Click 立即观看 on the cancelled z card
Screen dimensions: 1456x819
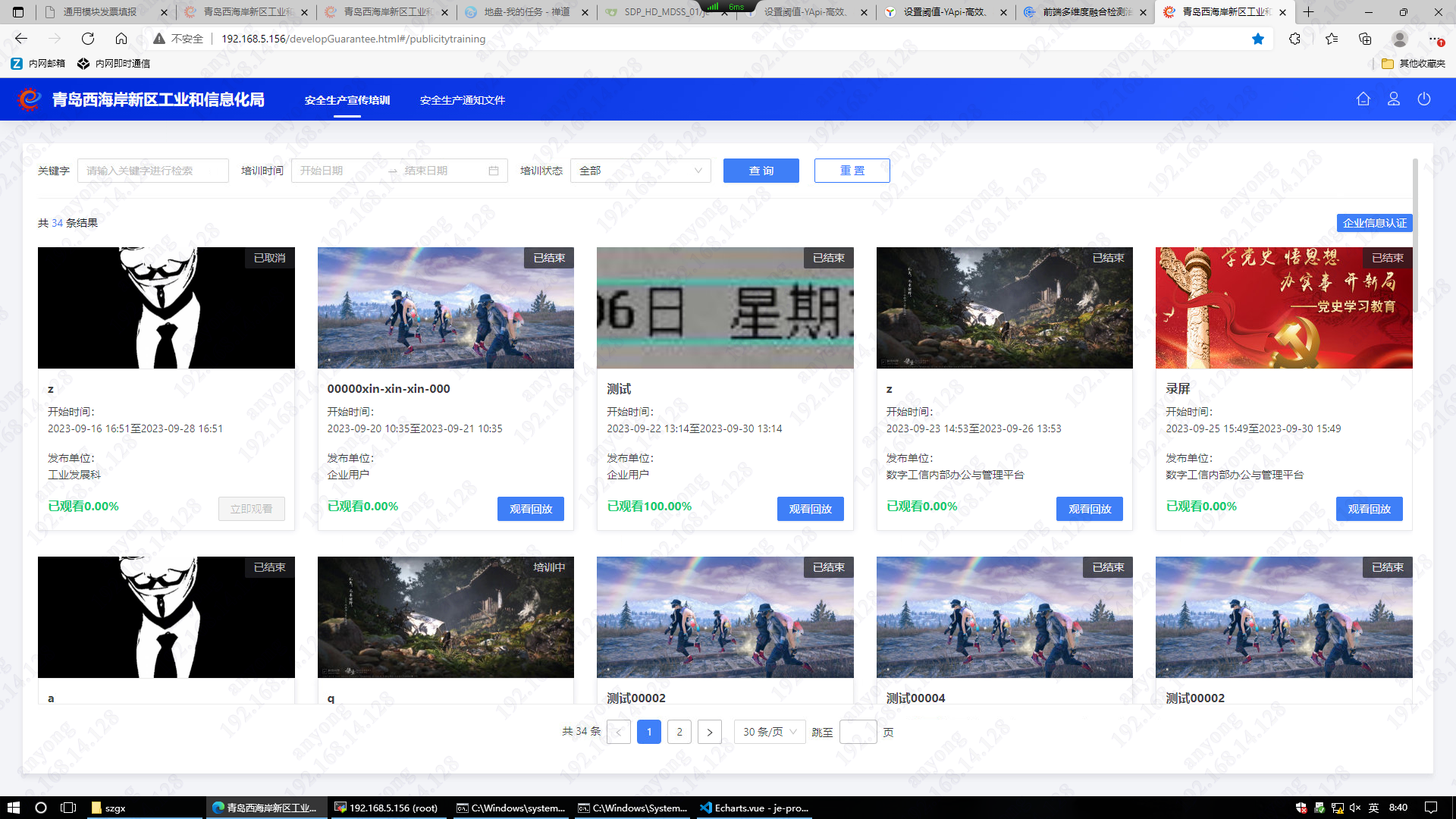pos(252,509)
